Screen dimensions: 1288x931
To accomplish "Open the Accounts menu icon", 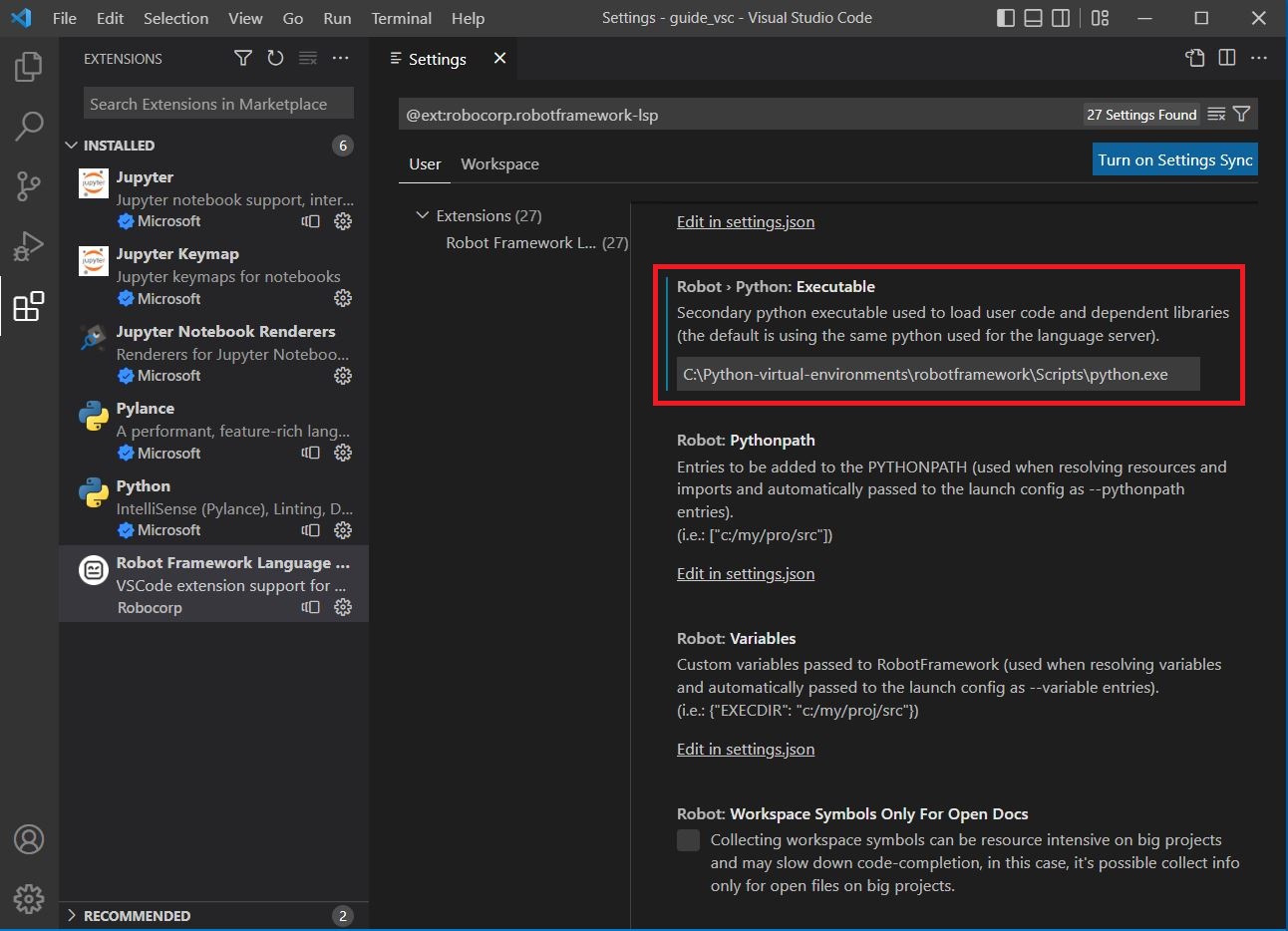I will point(29,839).
